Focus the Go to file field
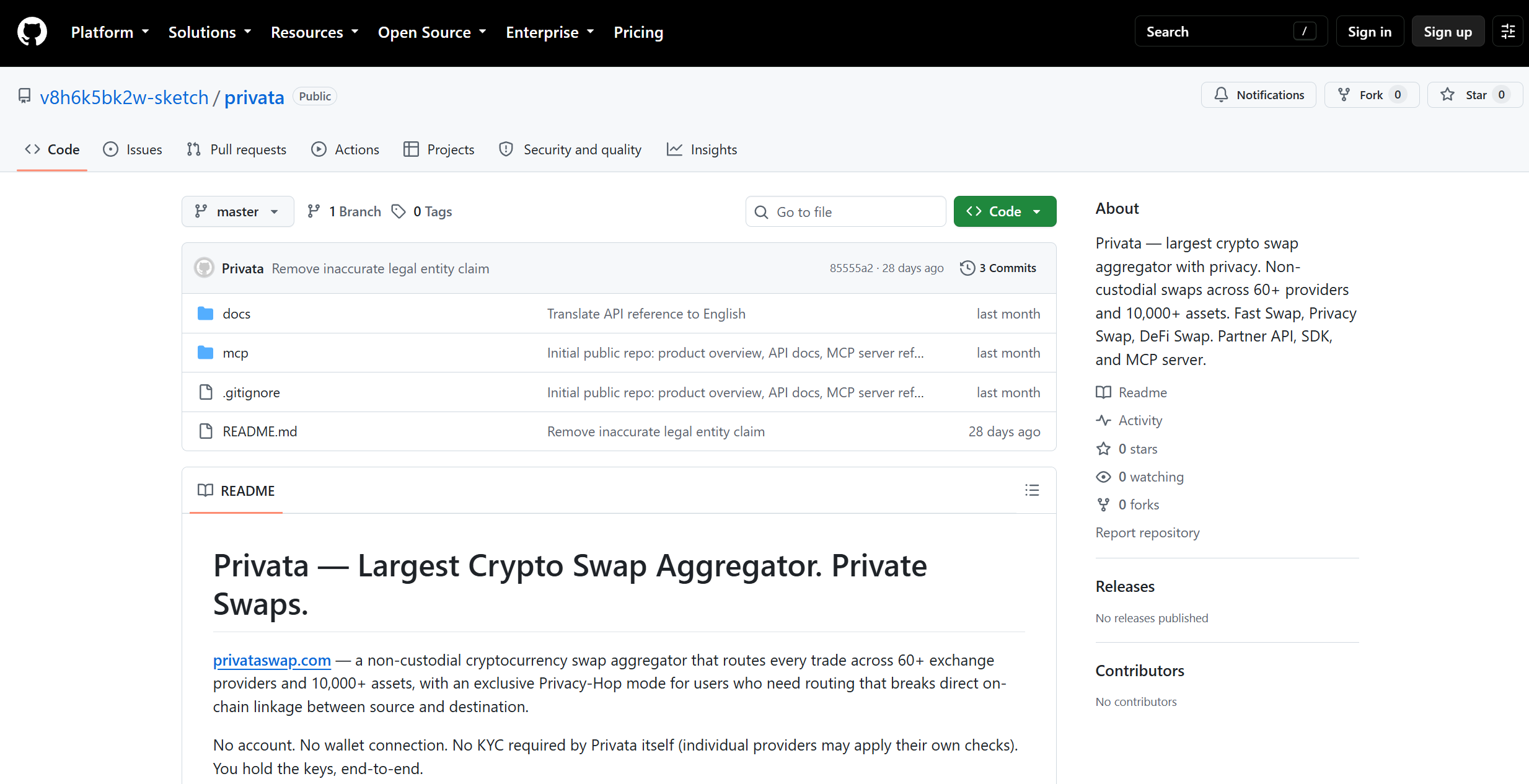 point(845,211)
